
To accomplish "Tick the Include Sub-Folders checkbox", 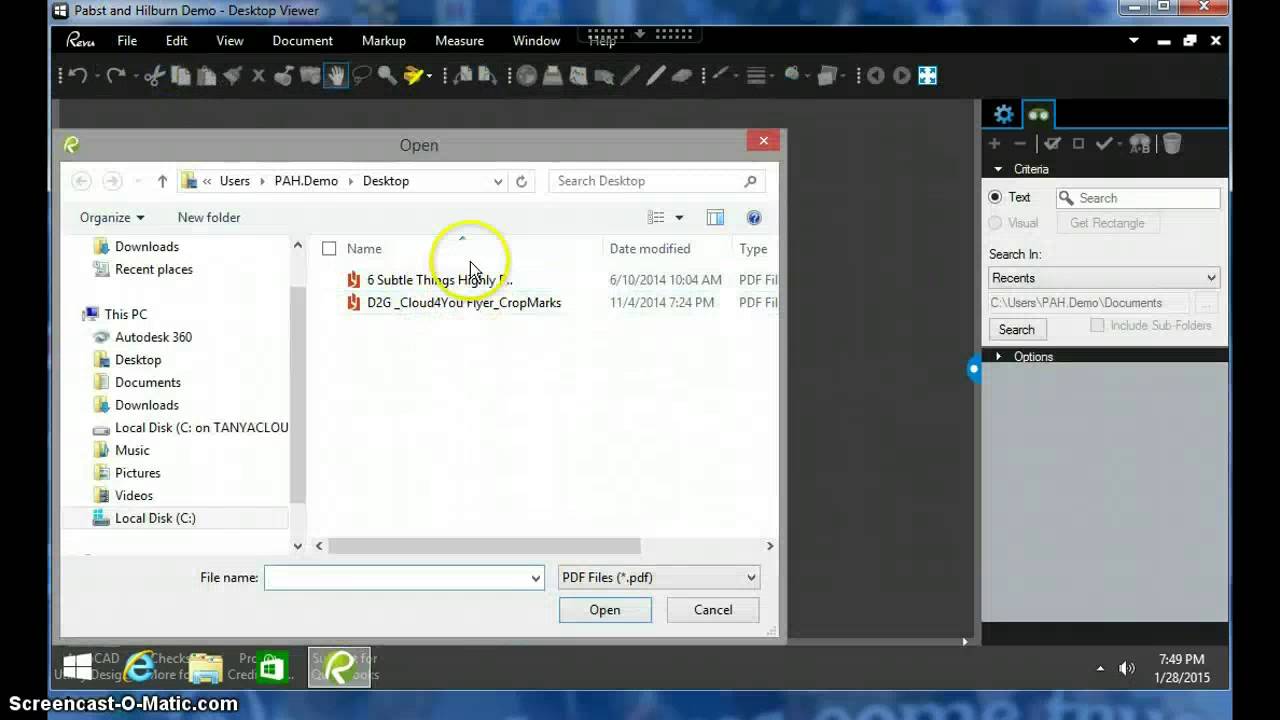I will click(1097, 326).
